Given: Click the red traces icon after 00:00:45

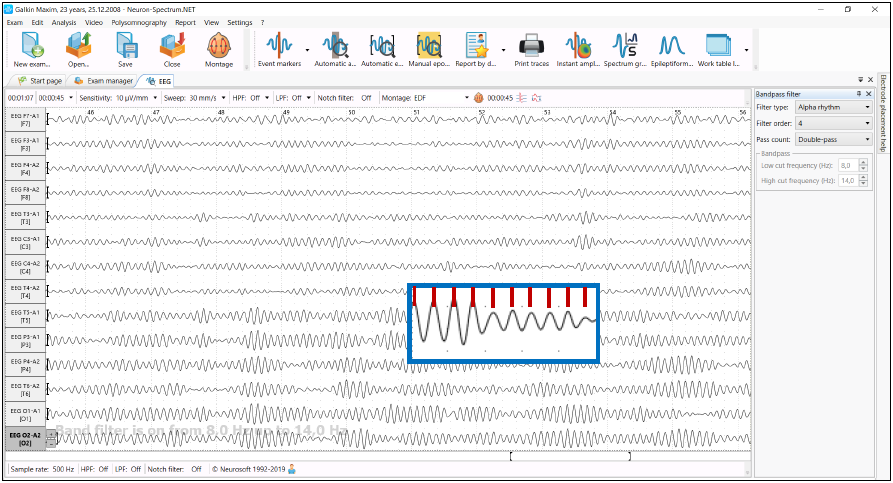Looking at the screenshot, I should (522, 98).
